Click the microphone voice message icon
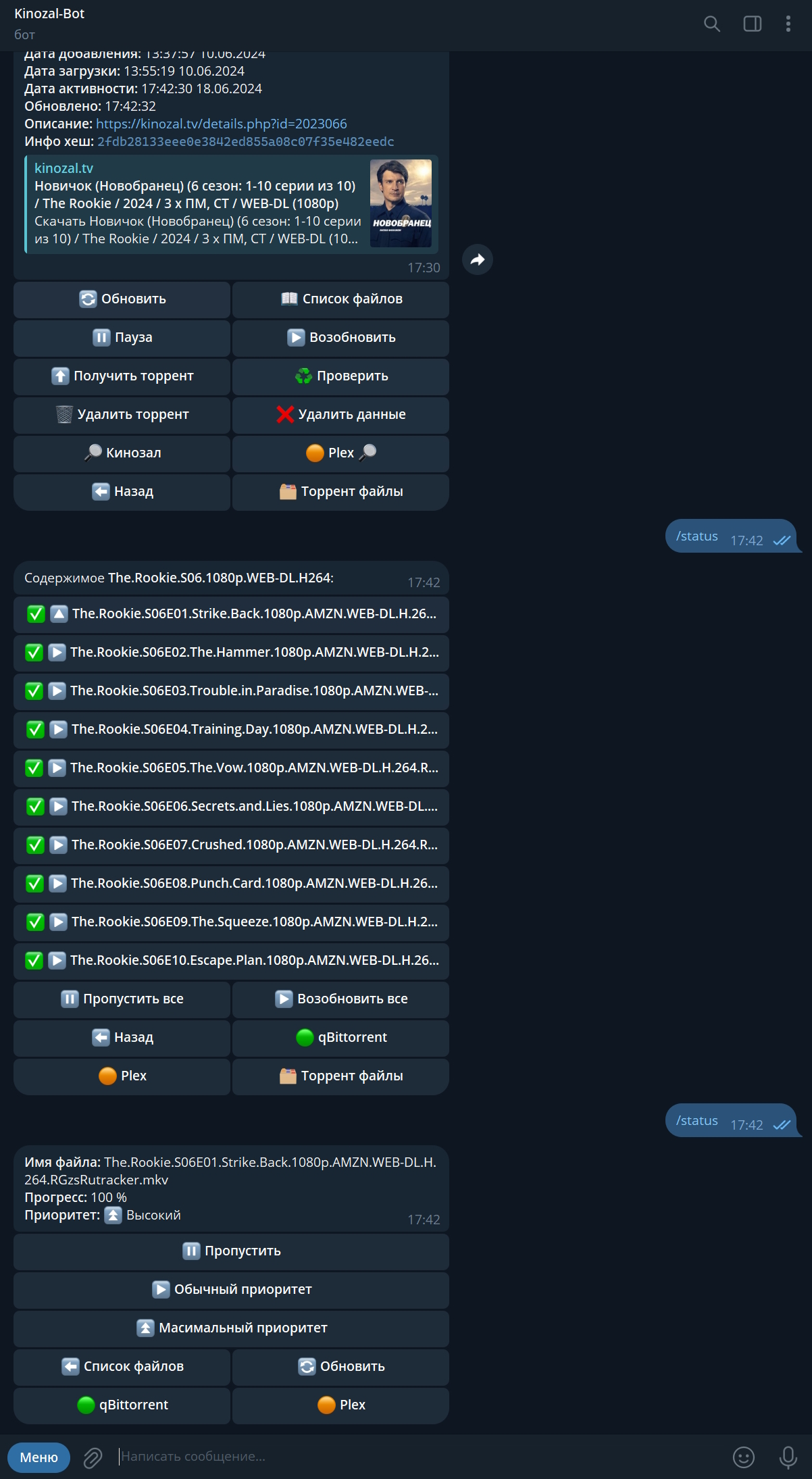This screenshot has width=812, height=1479. click(x=788, y=1457)
